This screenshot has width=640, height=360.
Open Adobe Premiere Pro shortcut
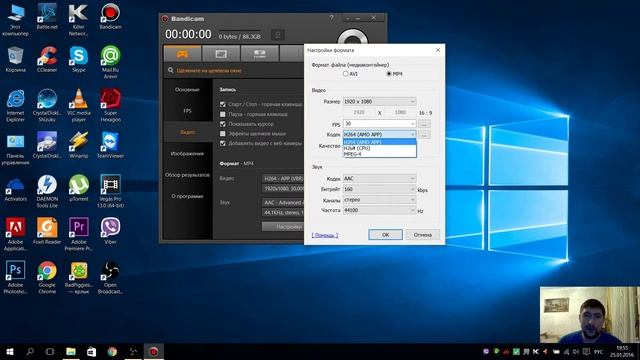(x=78, y=235)
